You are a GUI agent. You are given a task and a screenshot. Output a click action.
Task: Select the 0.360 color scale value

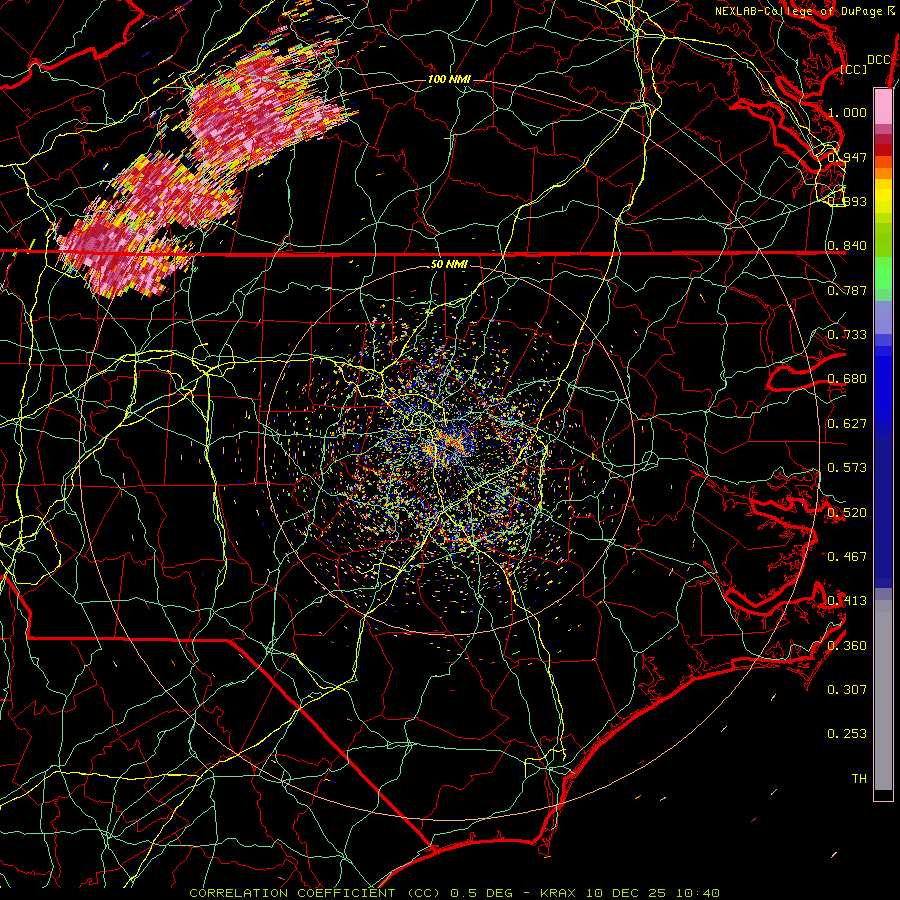(x=847, y=646)
